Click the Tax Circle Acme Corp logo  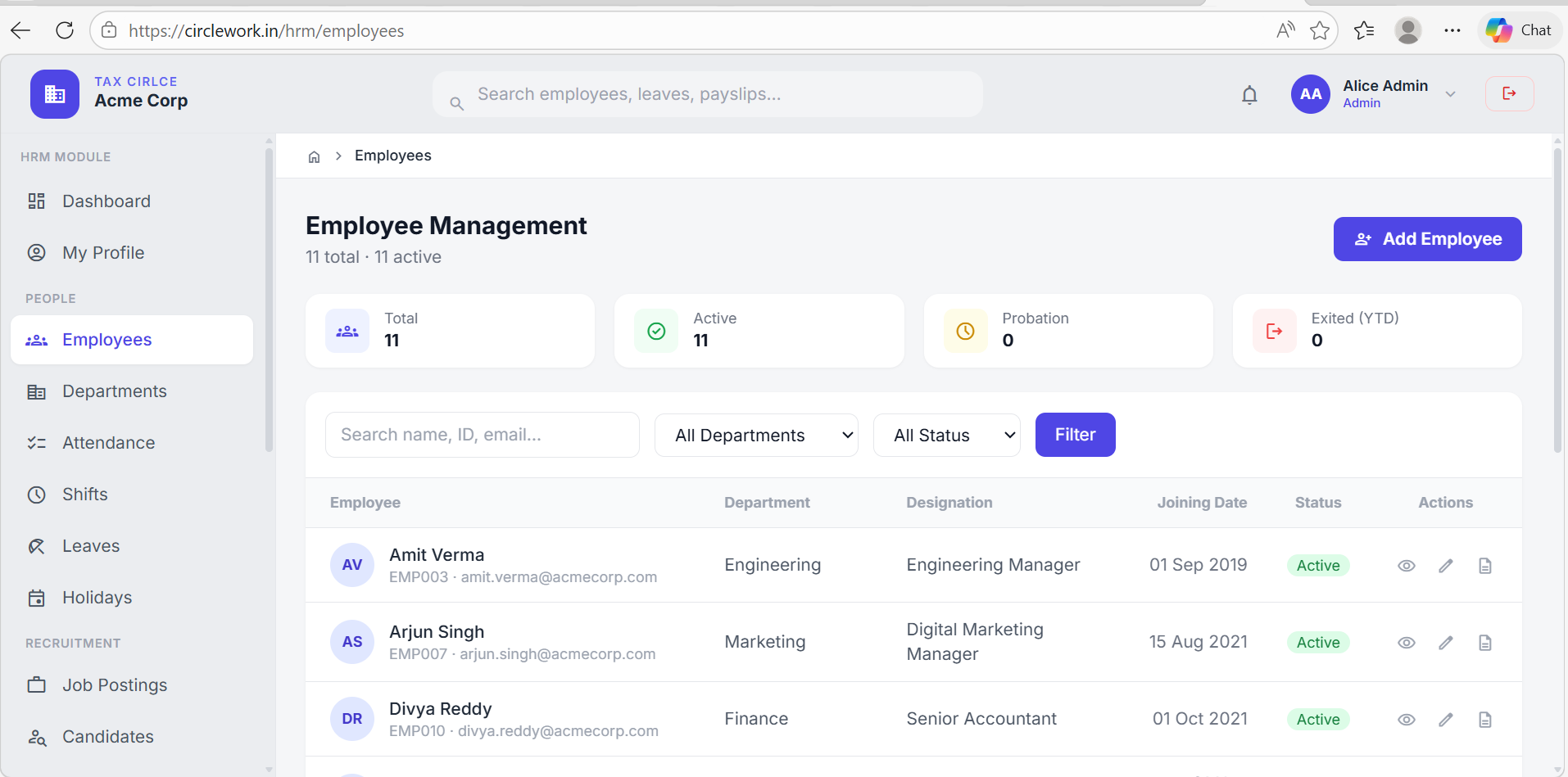pos(54,93)
